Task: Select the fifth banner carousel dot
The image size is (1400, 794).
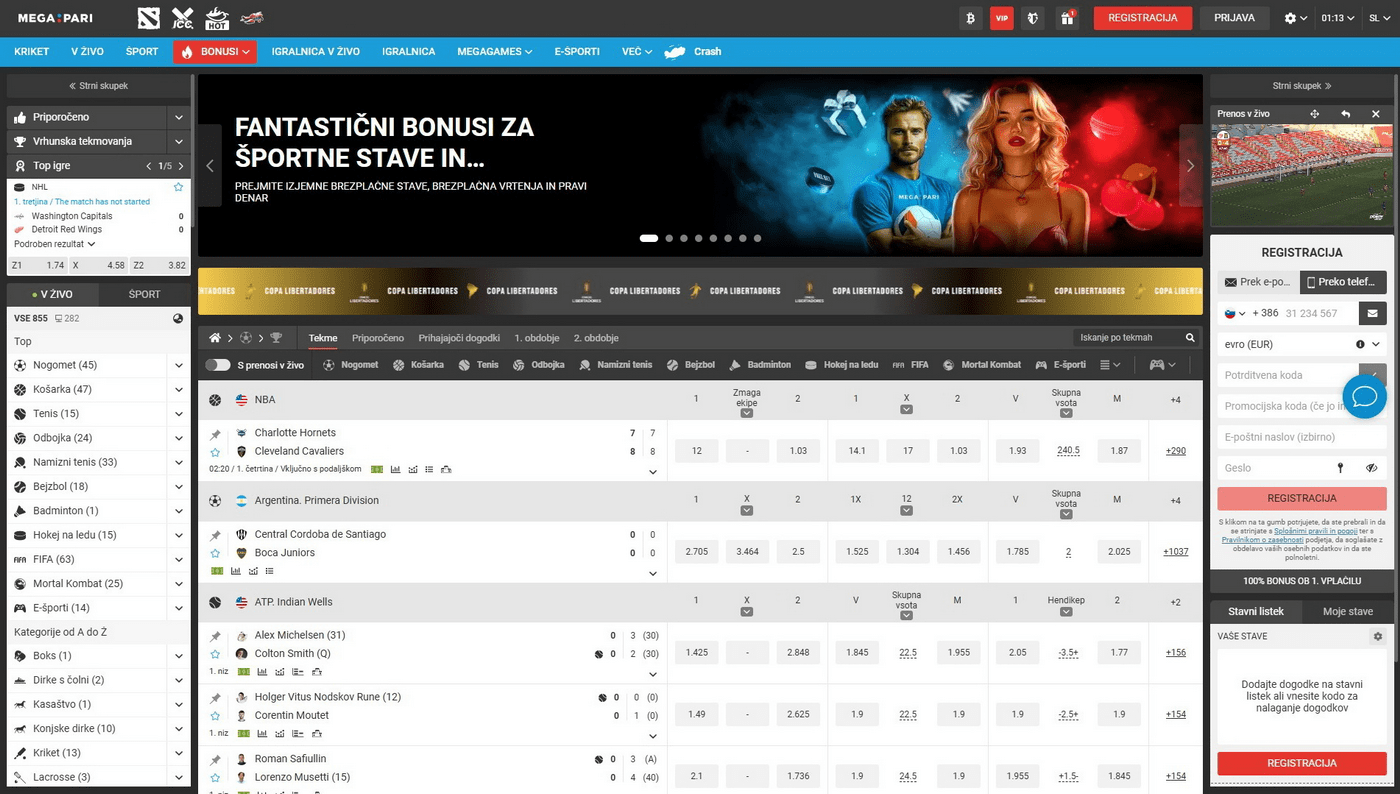Action: click(712, 238)
